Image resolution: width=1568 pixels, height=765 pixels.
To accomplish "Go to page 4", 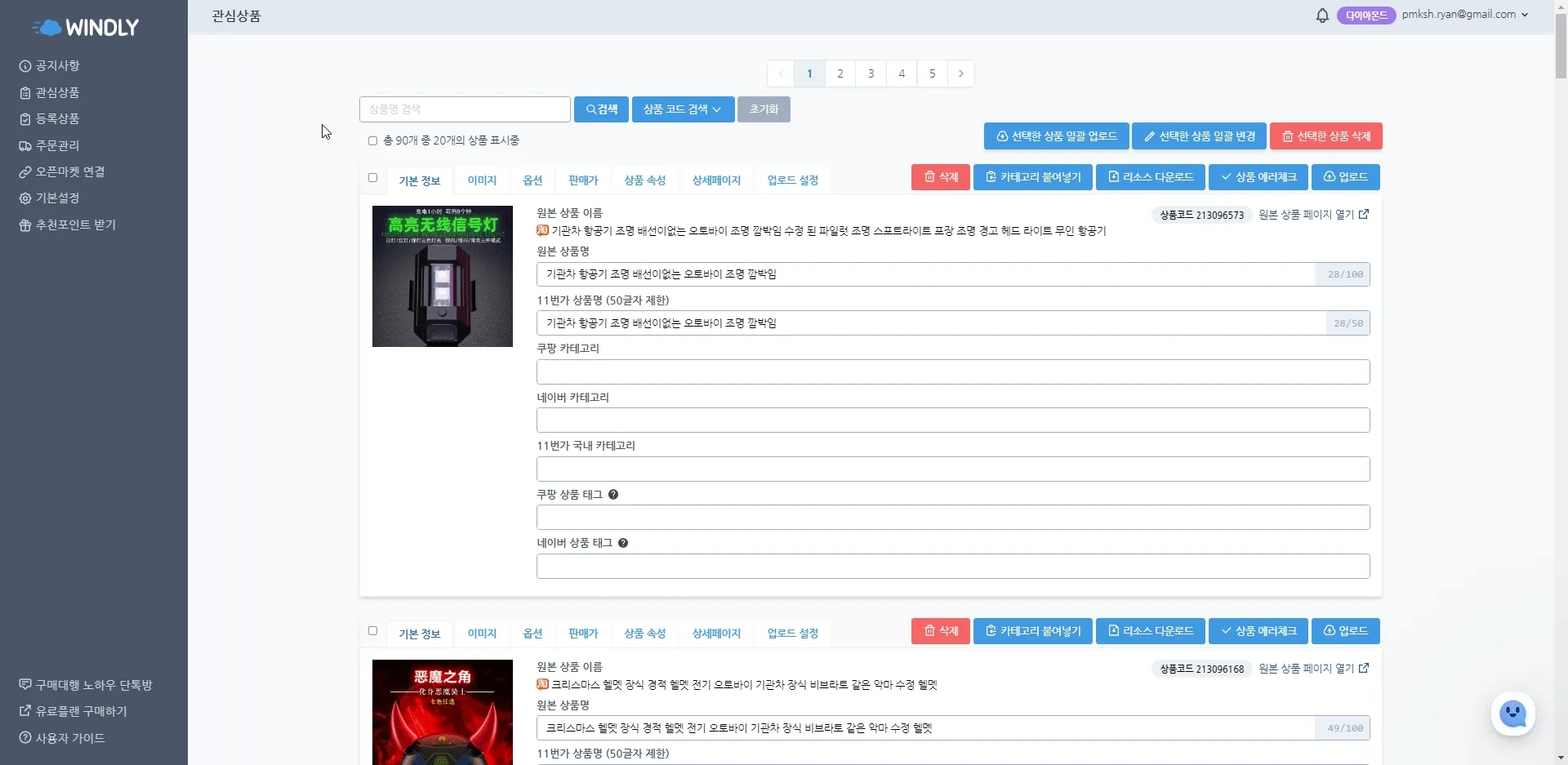I will pyautogui.click(x=902, y=73).
